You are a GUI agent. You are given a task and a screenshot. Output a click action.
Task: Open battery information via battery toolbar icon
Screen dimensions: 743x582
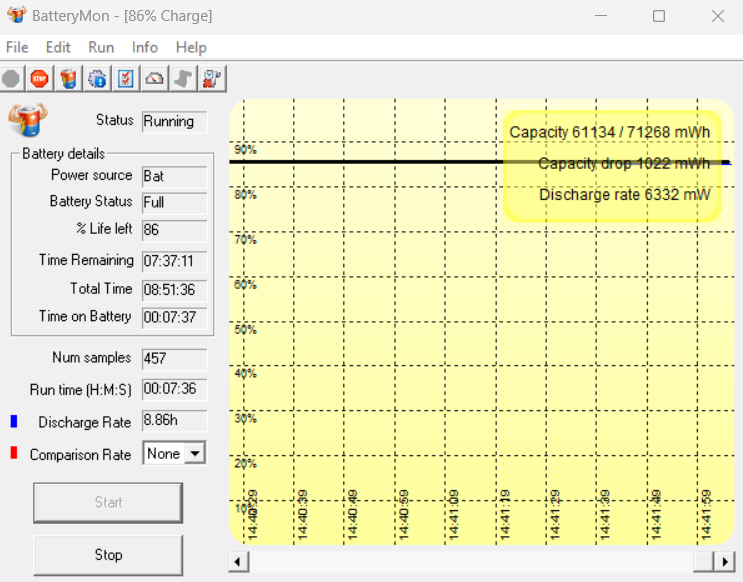(68, 79)
